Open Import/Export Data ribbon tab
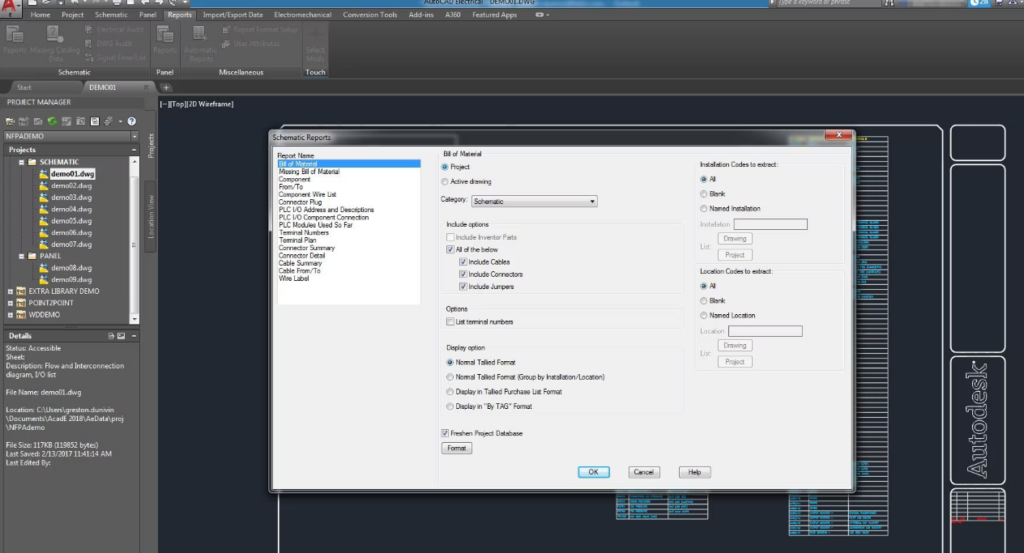 [x=232, y=14]
